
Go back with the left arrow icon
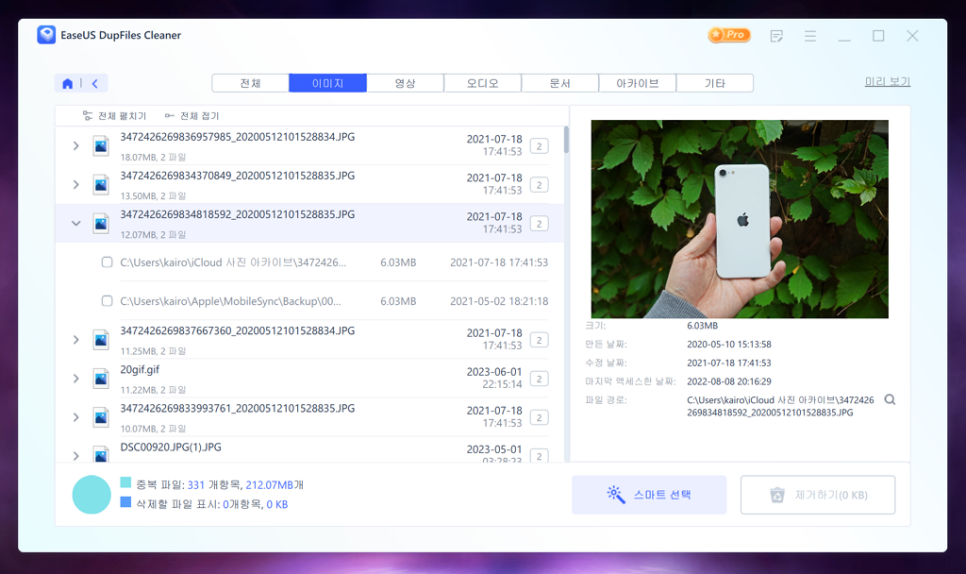click(x=95, y=83)
